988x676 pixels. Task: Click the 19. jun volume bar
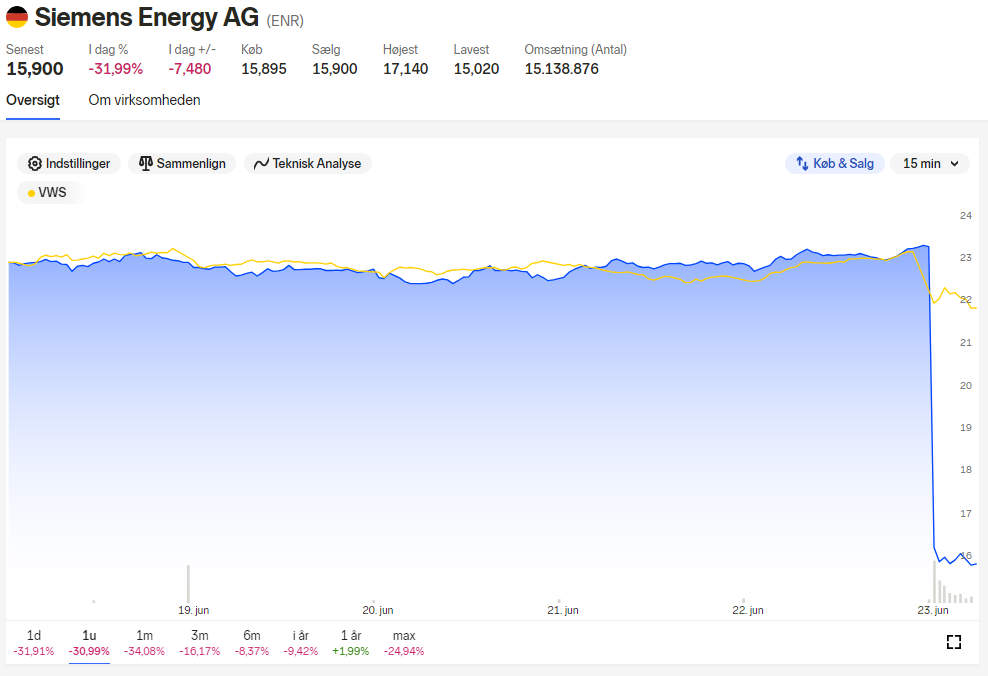pos(188,583)
